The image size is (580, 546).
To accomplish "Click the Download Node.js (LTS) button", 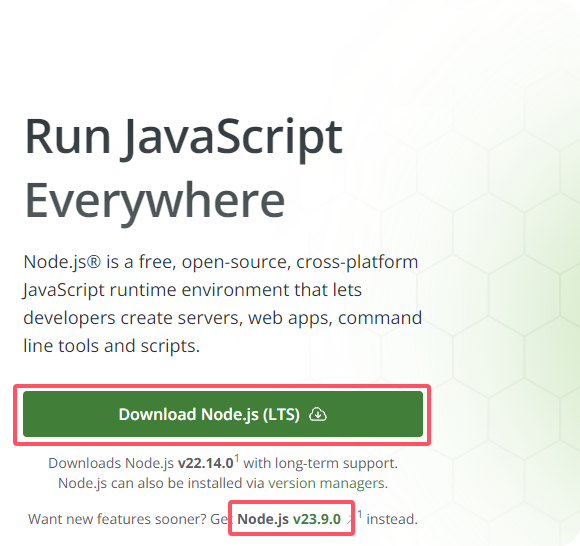I will pos(223,414).
